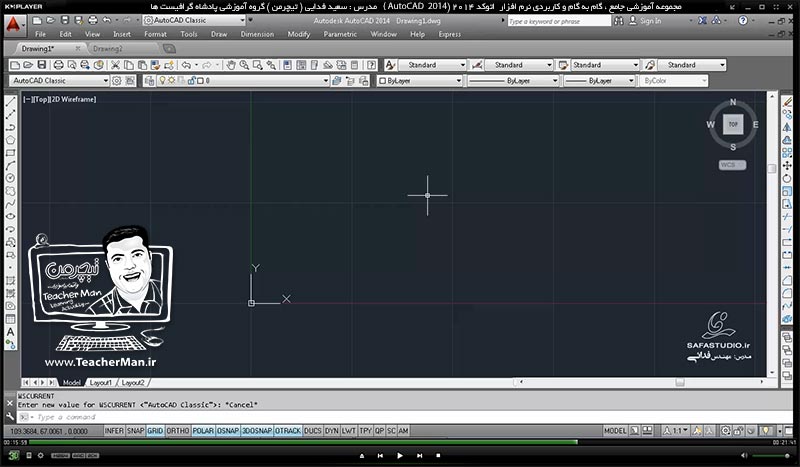Open the AutoCAD Classic workspace dropdown below toolbar
This screenshot has height=467, width=800.
pos(59,81)
